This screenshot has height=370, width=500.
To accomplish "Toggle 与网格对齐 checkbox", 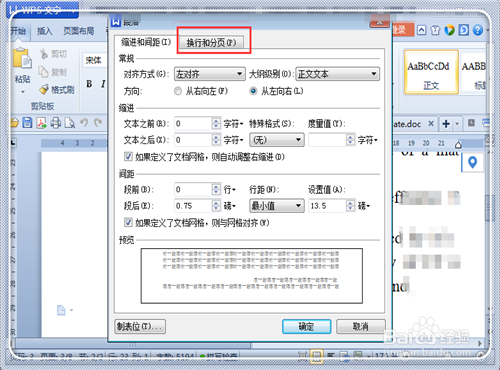I will (x=128, y=222).
